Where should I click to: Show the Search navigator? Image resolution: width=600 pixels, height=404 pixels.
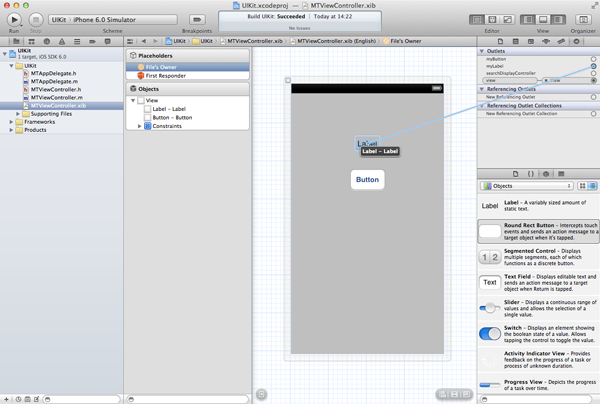47,41
